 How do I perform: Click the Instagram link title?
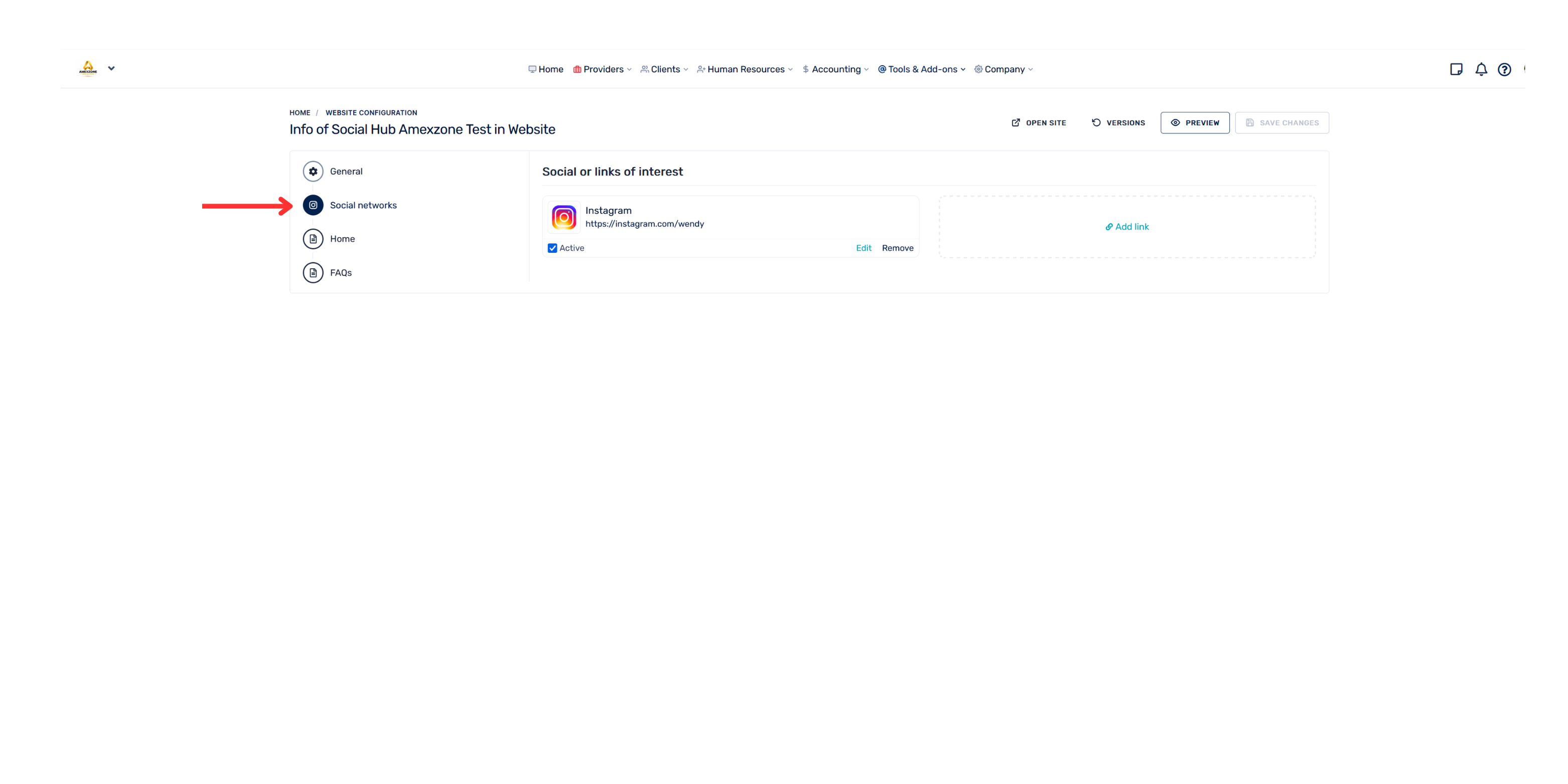coord(608,211)
